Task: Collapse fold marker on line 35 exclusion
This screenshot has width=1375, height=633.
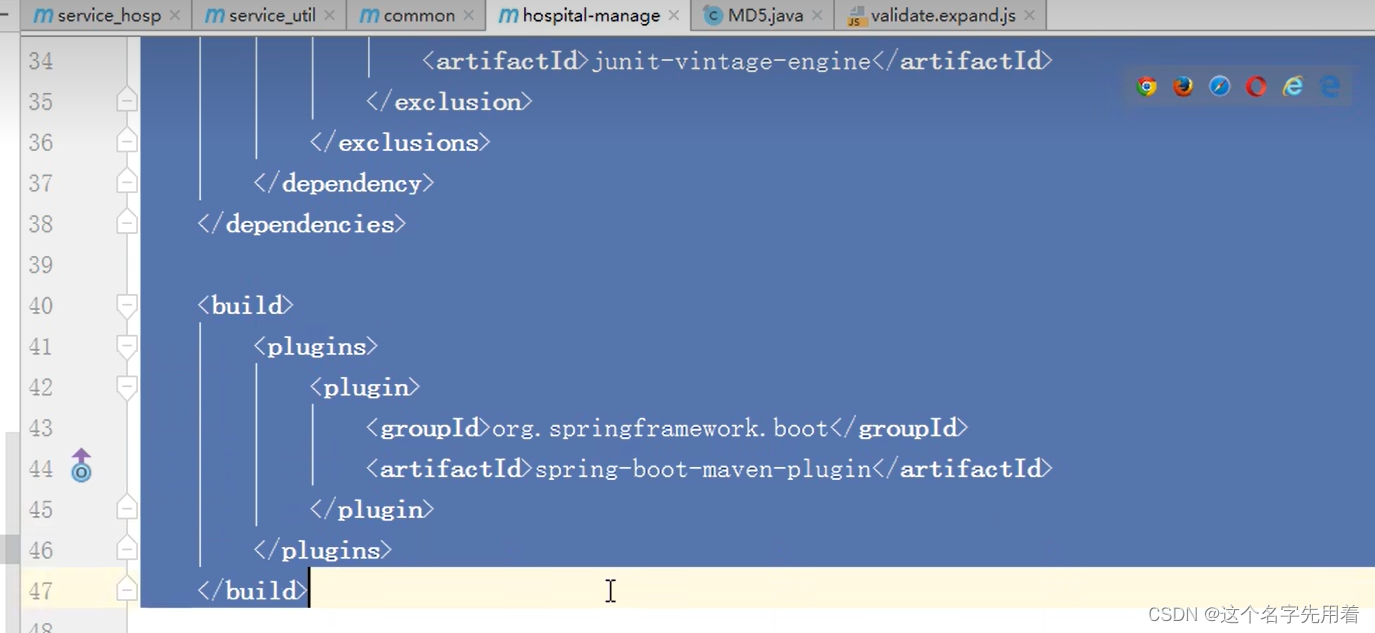Action: coord(126,101)
